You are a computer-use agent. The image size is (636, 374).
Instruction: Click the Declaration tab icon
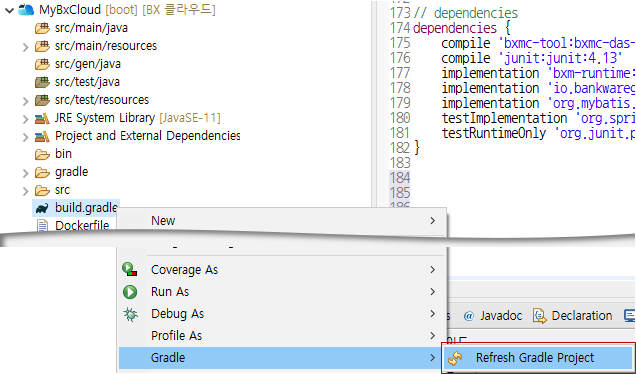click(539, 316)
